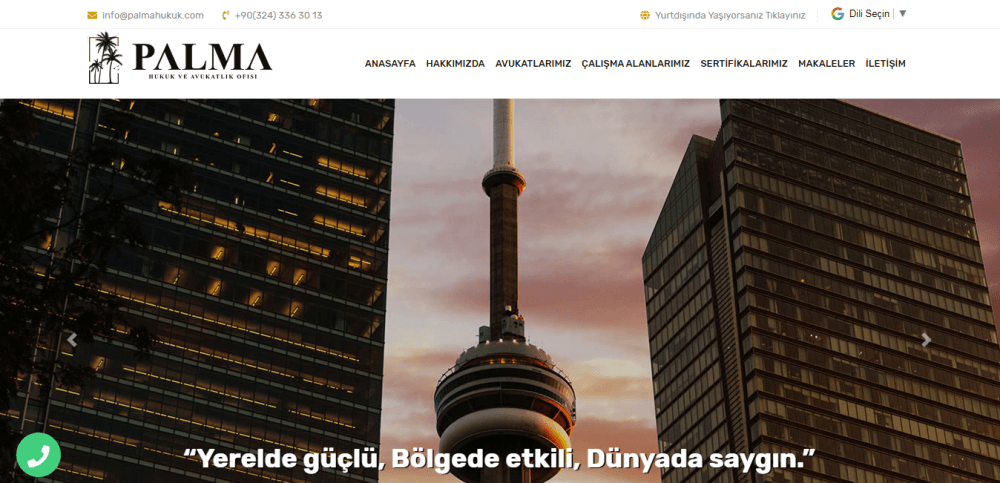Click the phone icon beside the number
This screenshot has width=1000, height=483.
pos(226,15)
